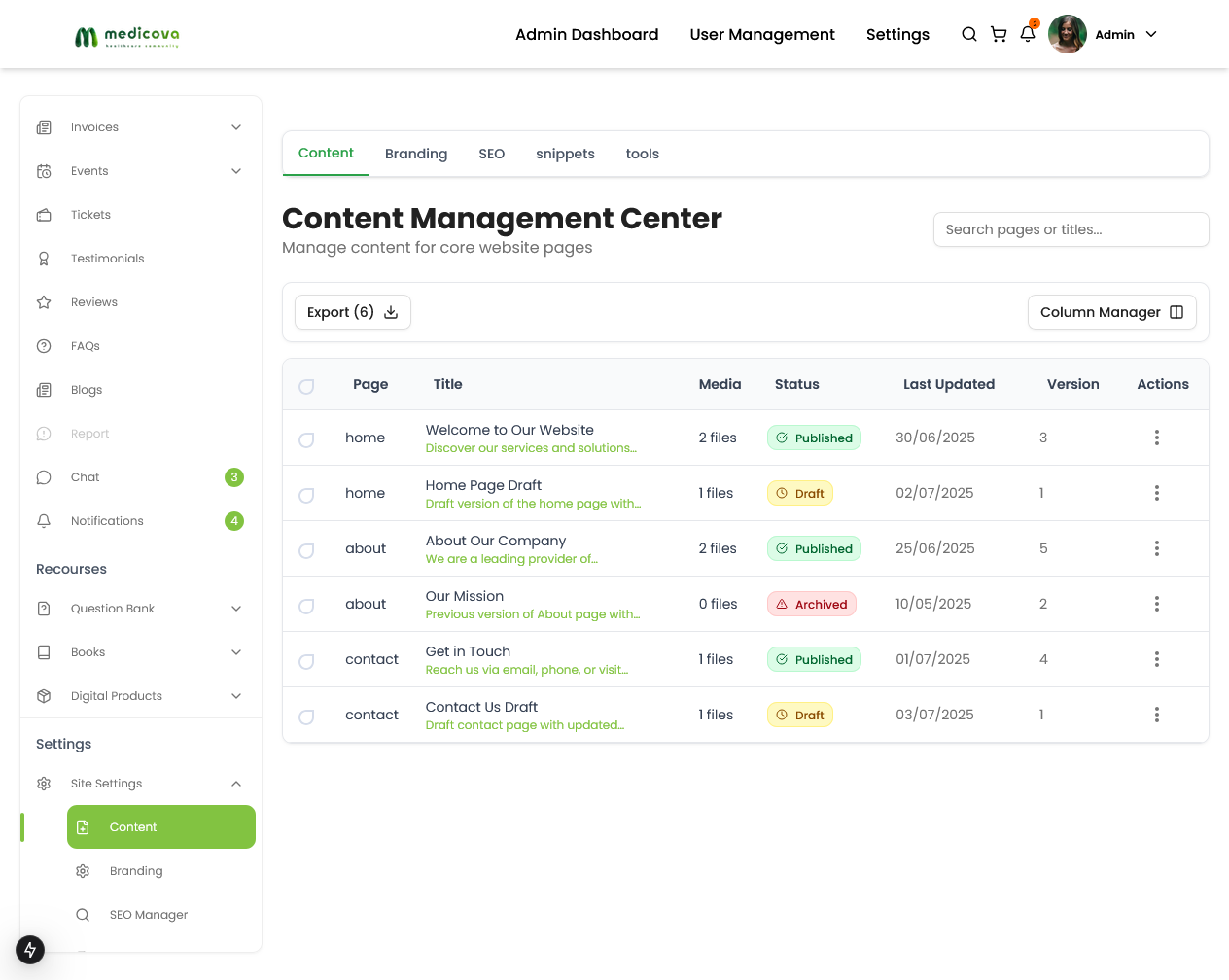Select the About Our Company row checkbox

pos(306,550)
